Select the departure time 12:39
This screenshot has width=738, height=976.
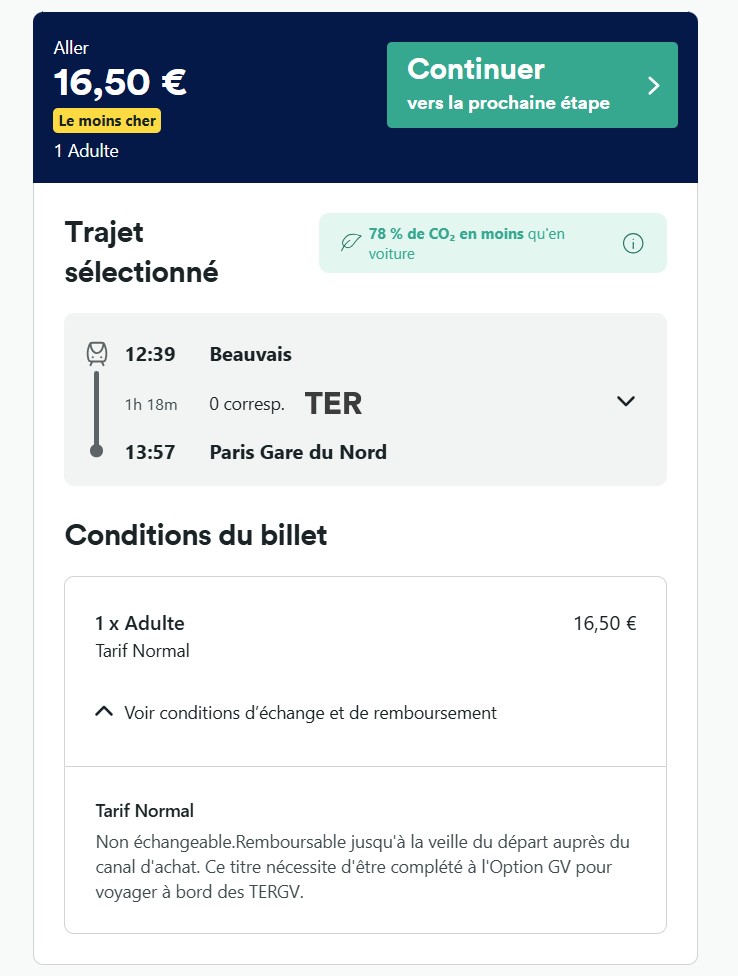(x=152, y=354)
